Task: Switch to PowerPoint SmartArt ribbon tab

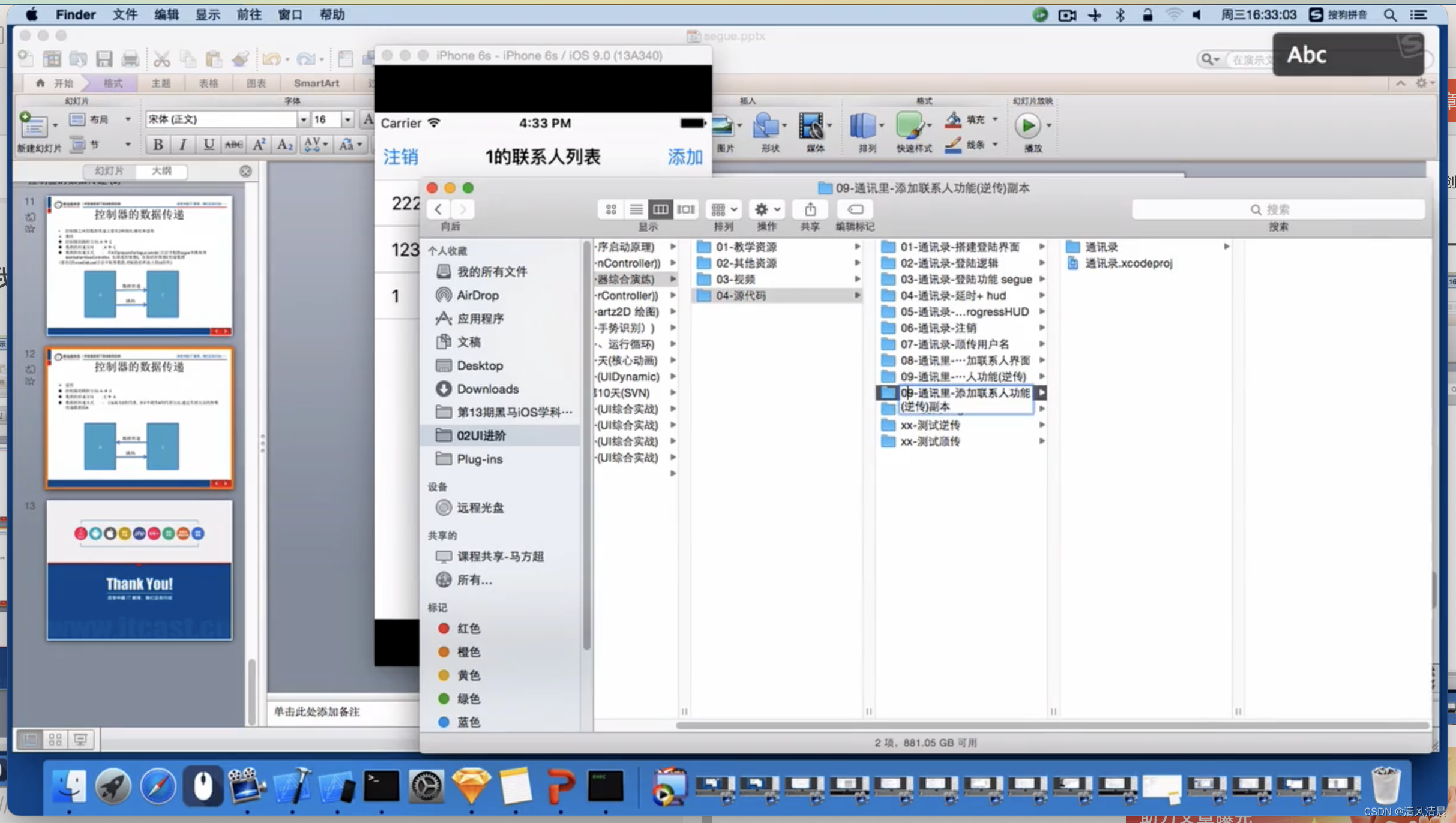Action: pyautogui.click(x=316, y=83)
